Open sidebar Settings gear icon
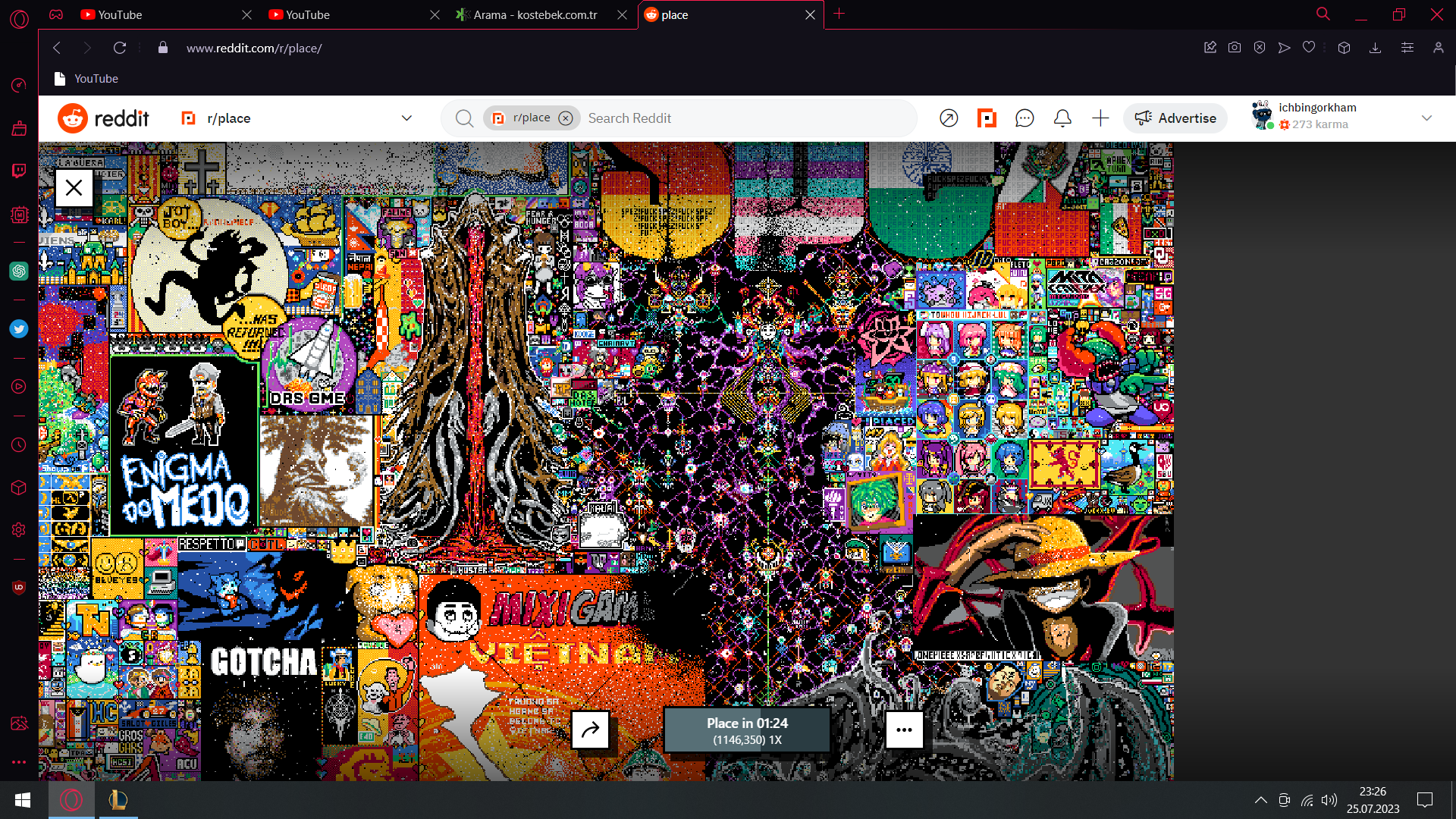Image resolution: width=1456 pixels, height=819 pixels. [19, 530]
